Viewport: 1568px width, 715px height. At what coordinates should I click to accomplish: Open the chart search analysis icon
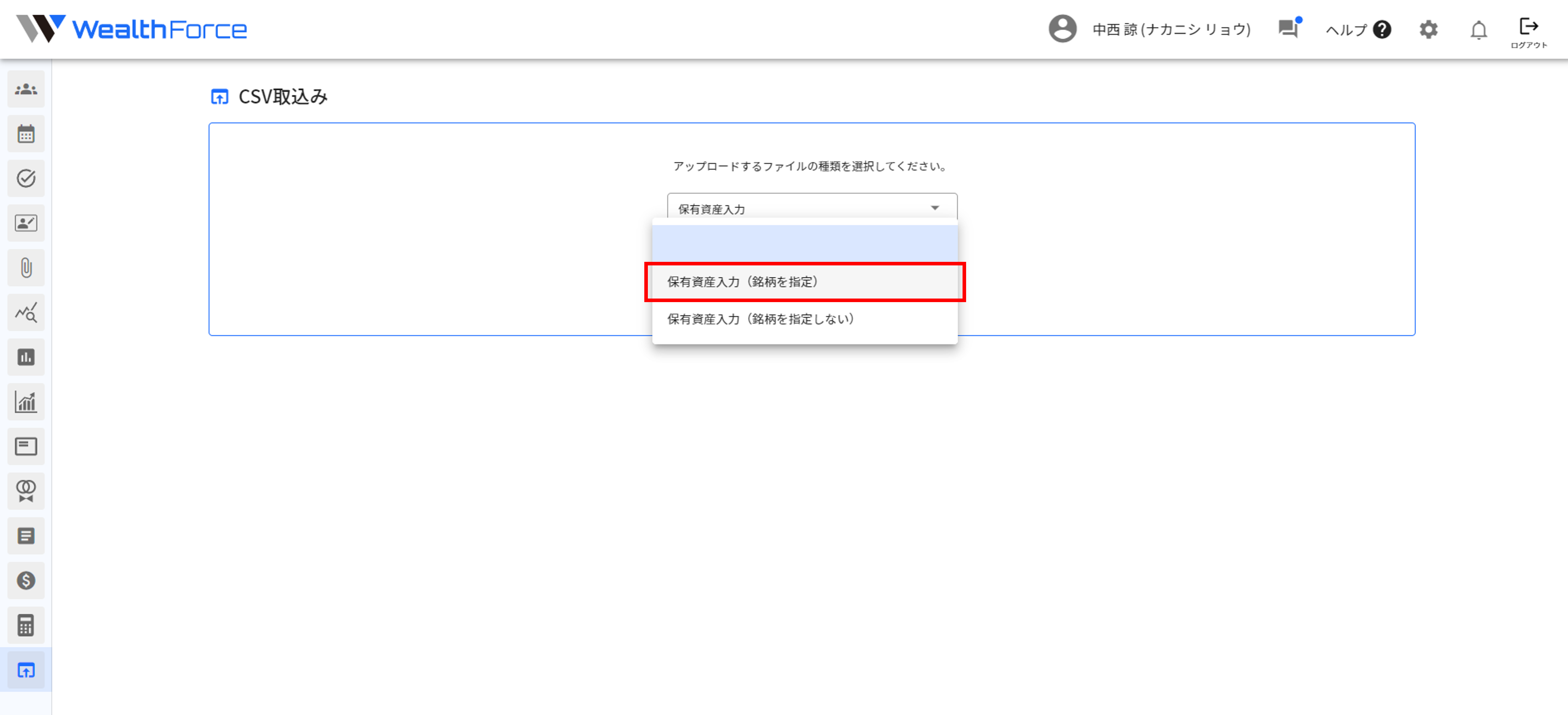[26, 312]
